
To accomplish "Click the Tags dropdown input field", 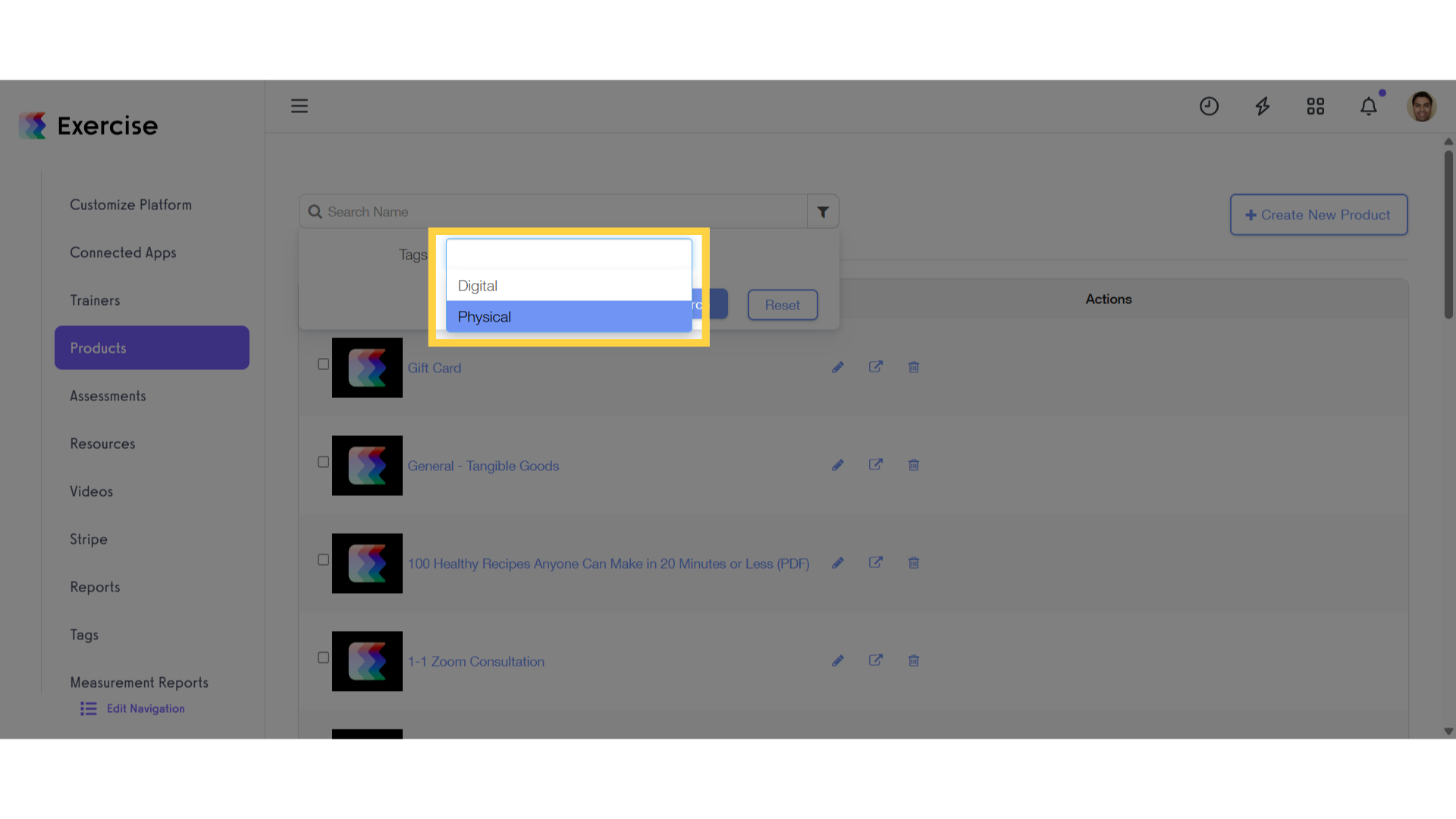I will click(x=569, y=254).
